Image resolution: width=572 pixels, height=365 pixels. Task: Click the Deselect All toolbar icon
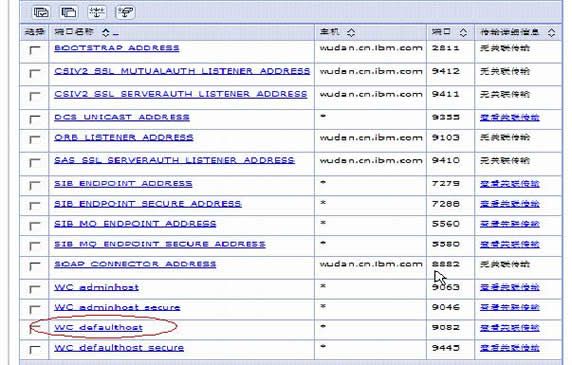point(69,12)
